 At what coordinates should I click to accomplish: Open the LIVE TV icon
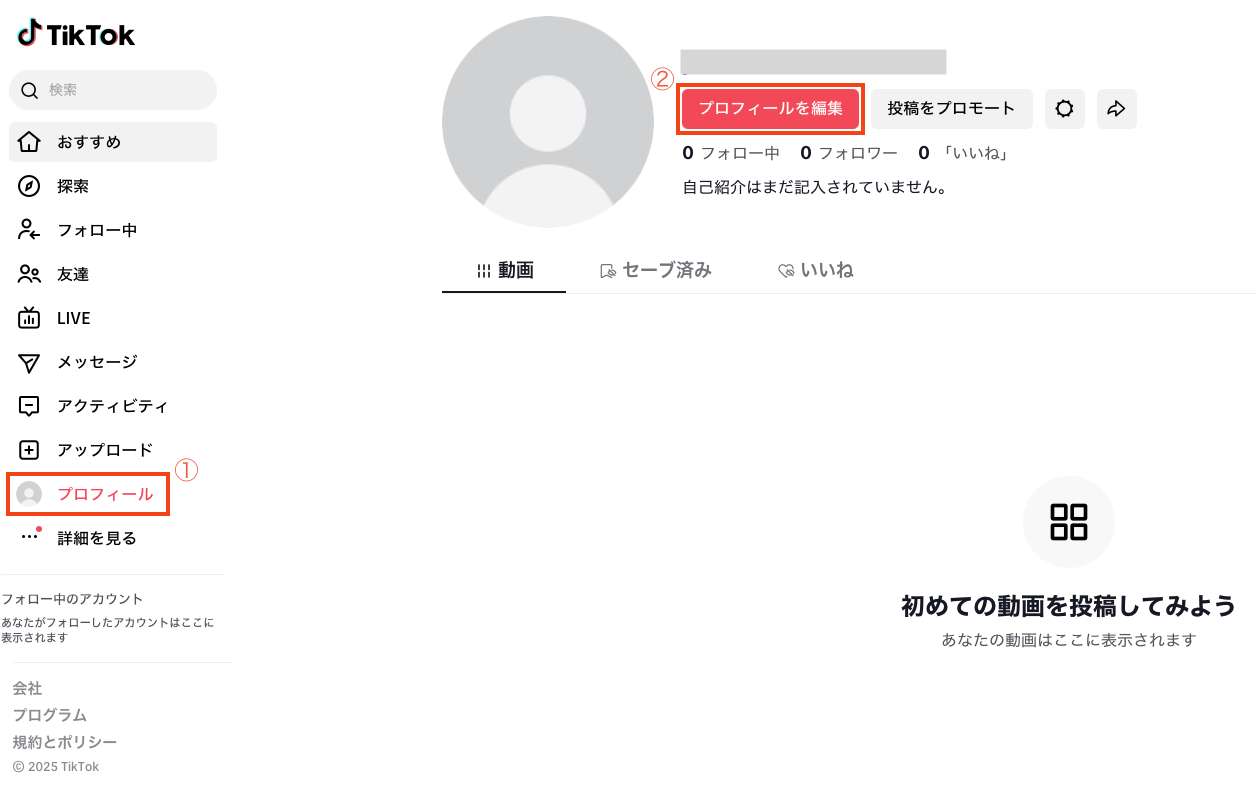click(x=29, y=318)
